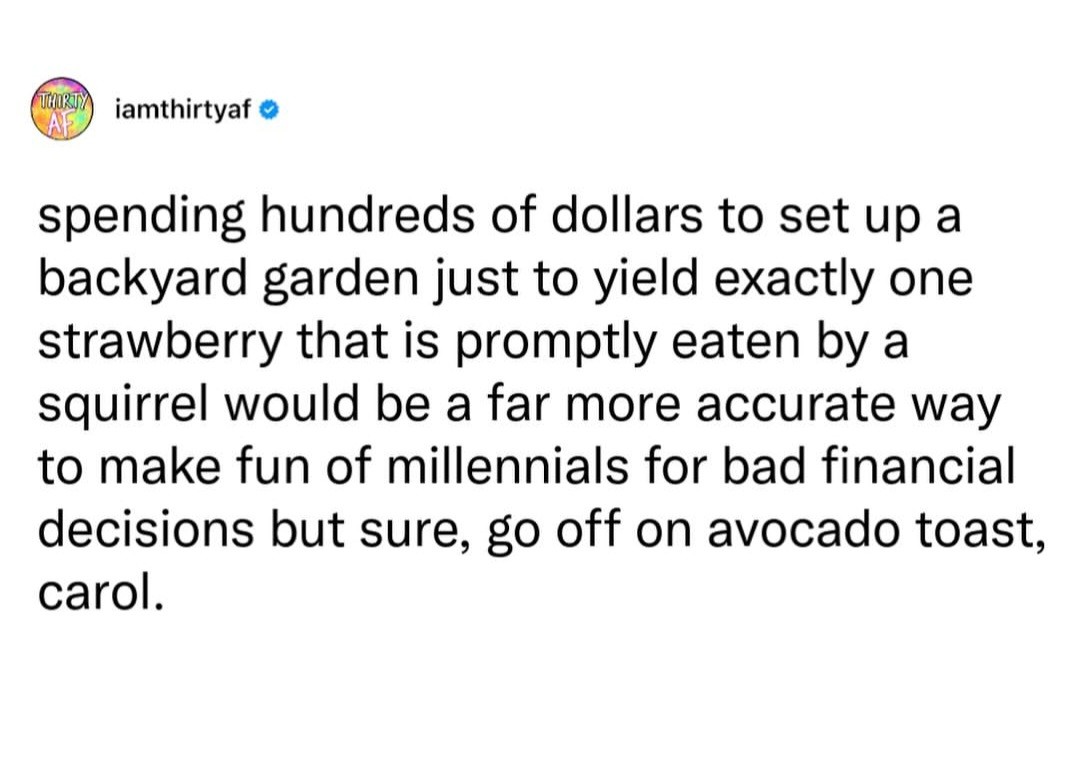Click the word "millennials" in the post
The image size is (1080, 757).
click(507, 466)
